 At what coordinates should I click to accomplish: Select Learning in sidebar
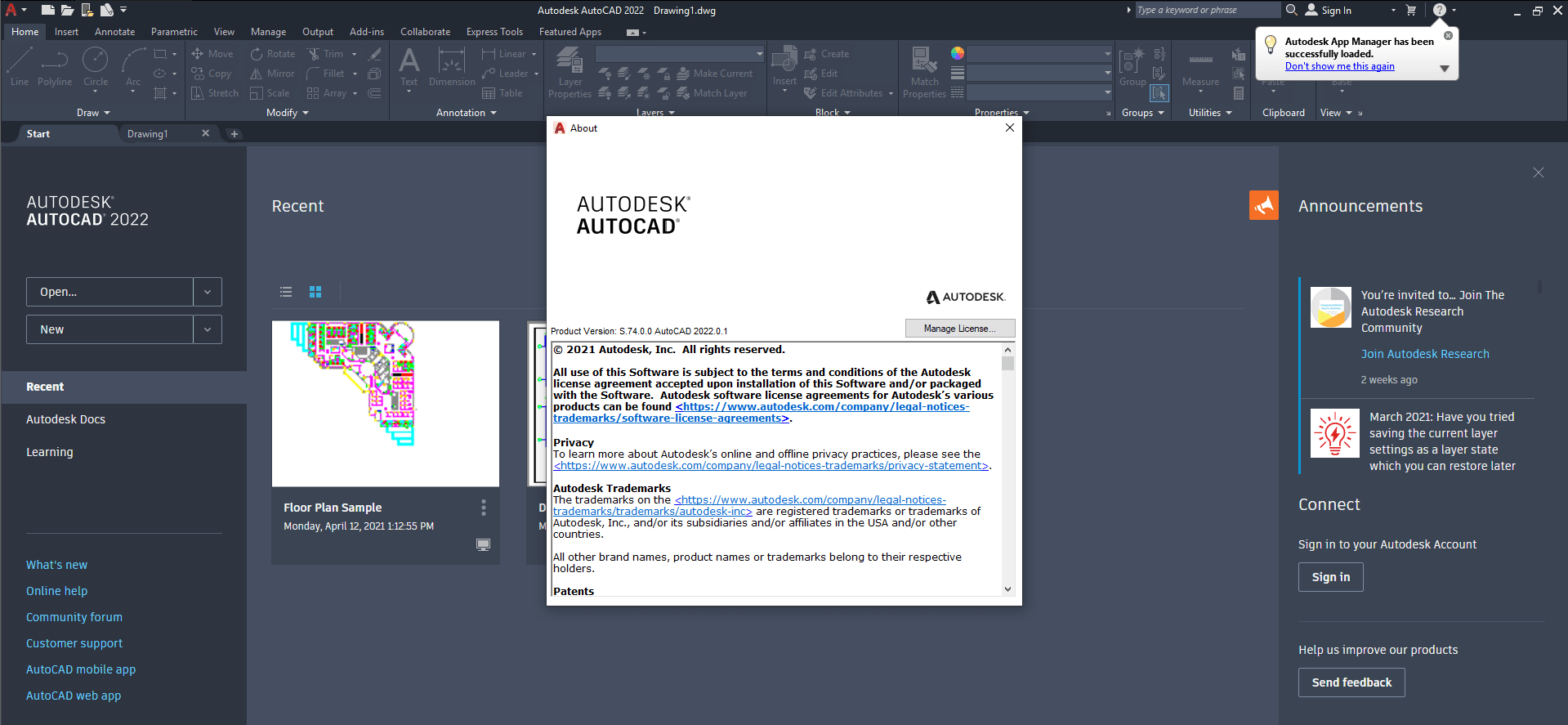tap(50, 452)
